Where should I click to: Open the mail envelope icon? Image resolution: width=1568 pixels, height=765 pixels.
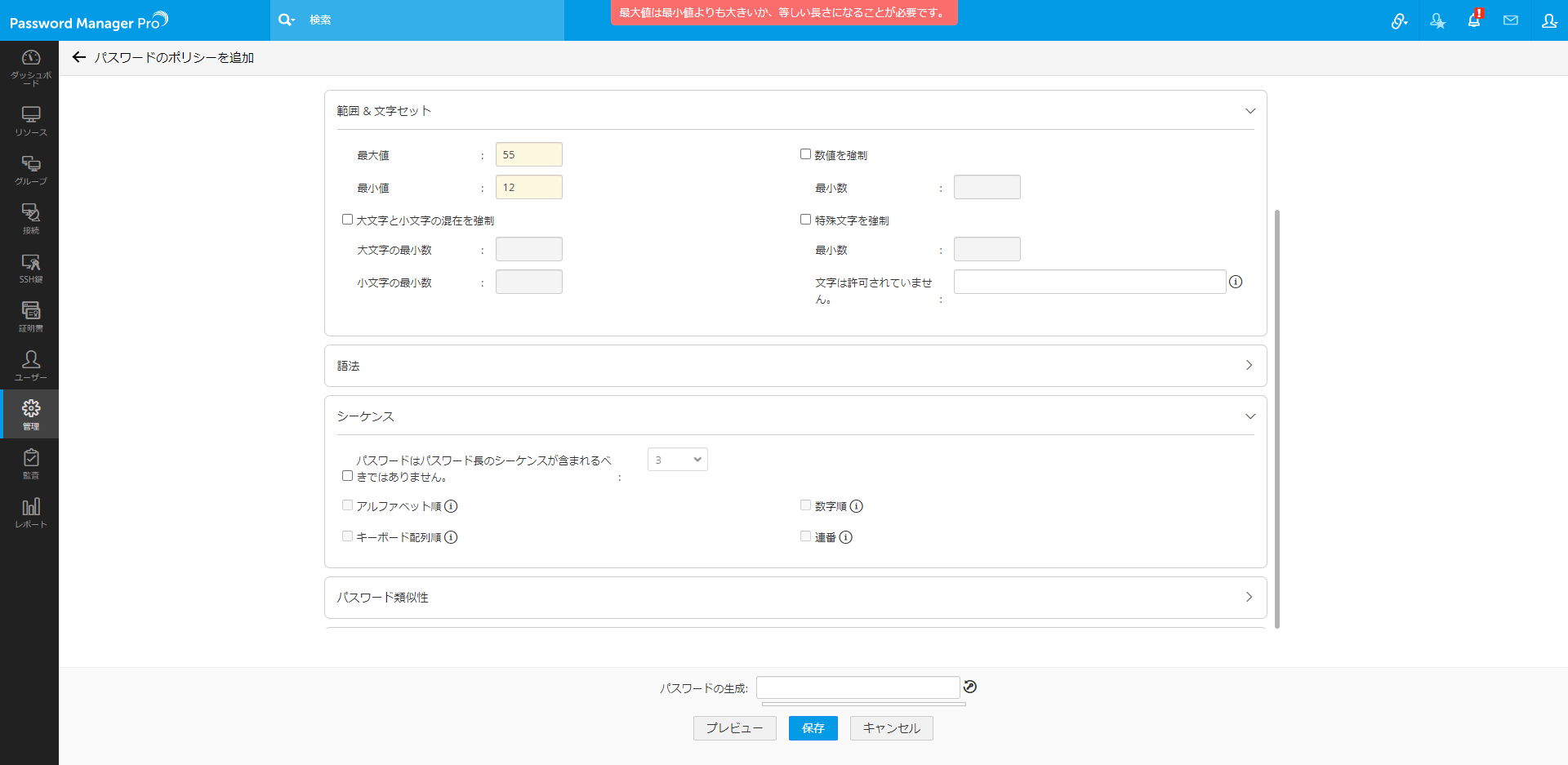coord(1511,20)
